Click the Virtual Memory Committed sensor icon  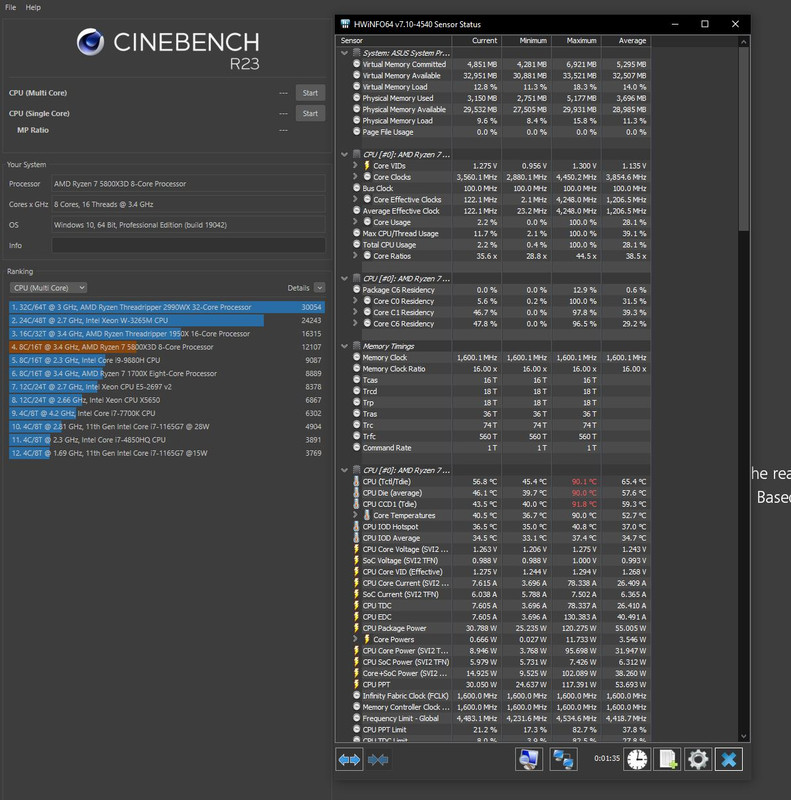point(357,64)
